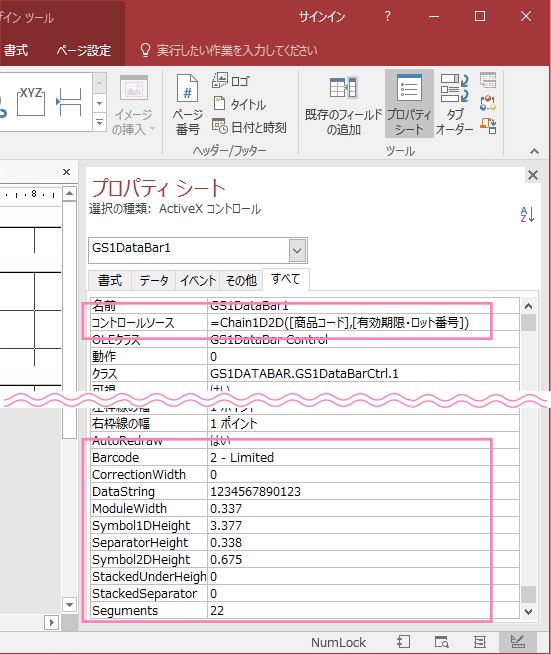Edit the CorrectionWidth value
551x654 pixels.
(x=363, y=475)
